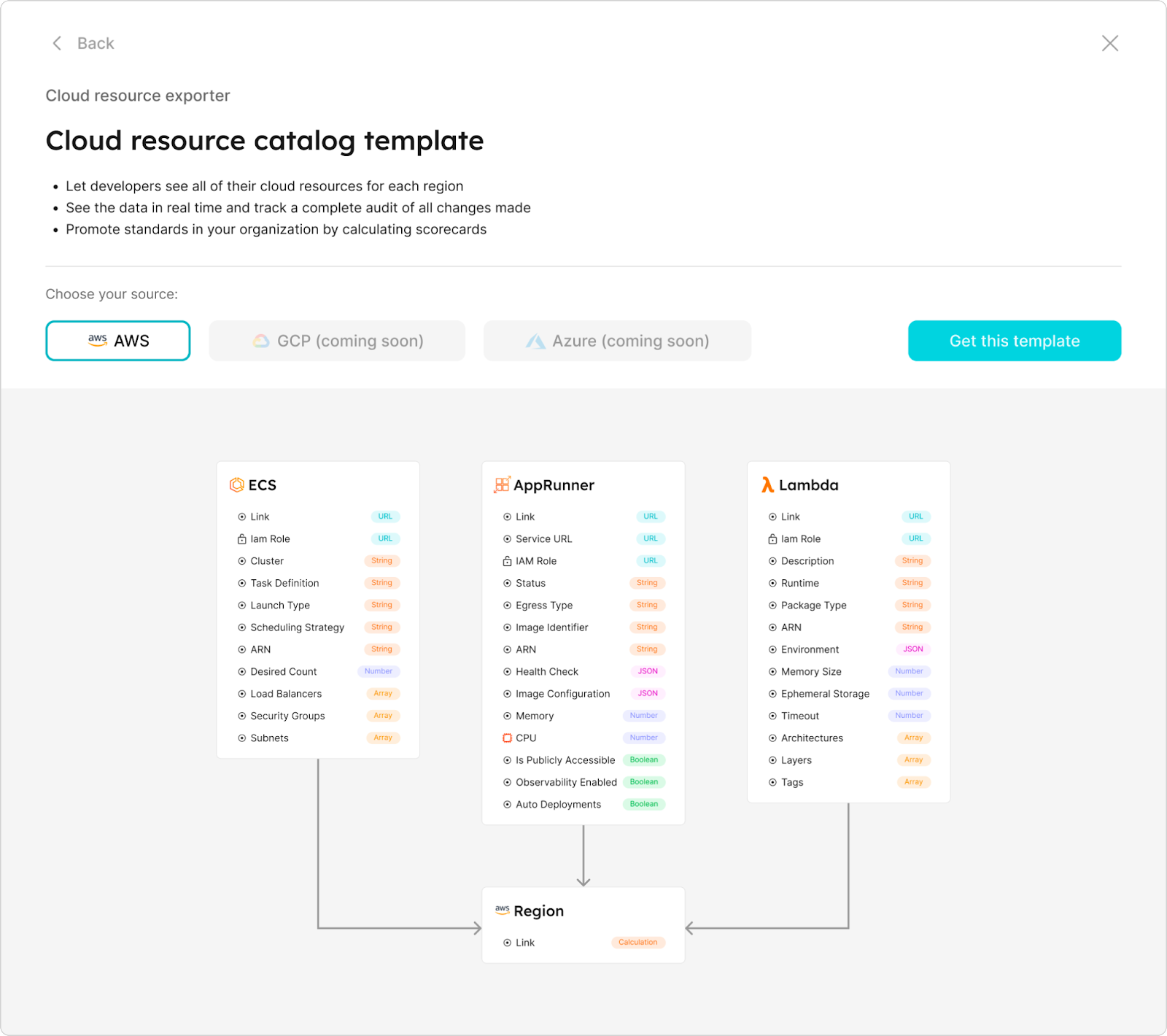Click the AppRunner card title

pyautogui.click(x=554, y=485)
